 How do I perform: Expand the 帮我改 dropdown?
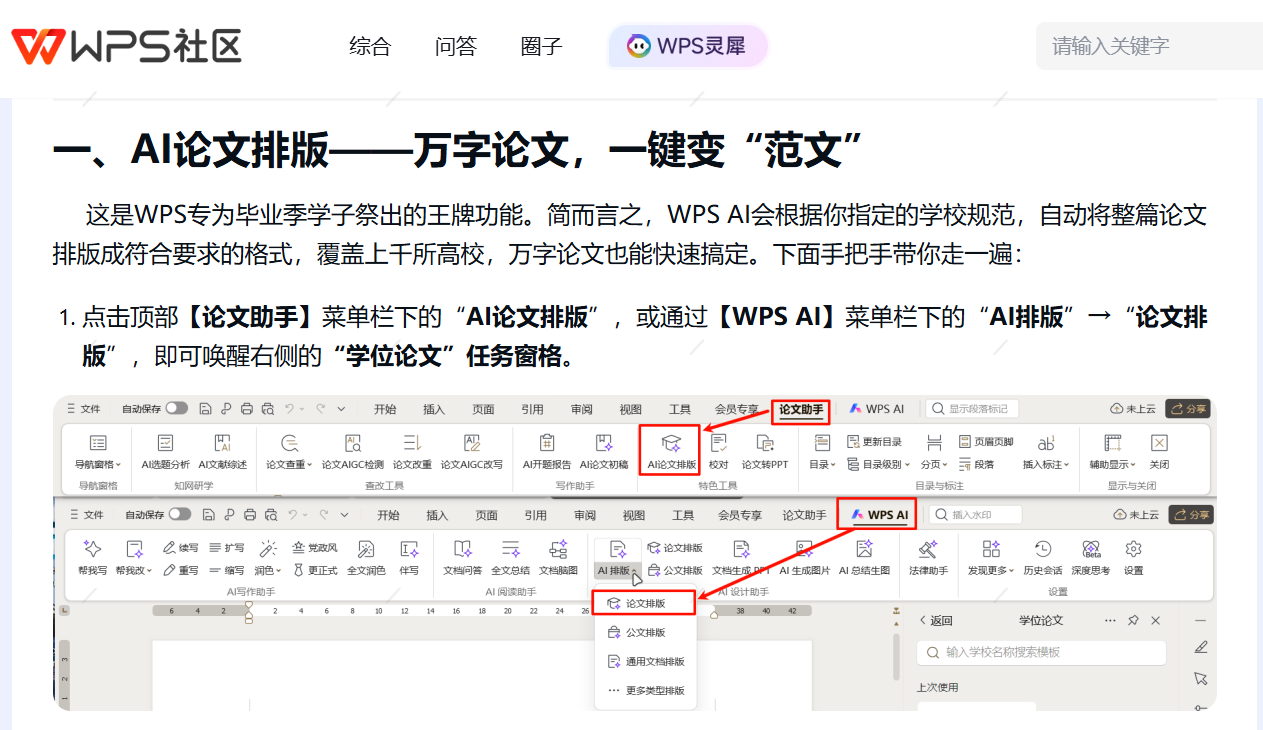click(x=133, y=557)
